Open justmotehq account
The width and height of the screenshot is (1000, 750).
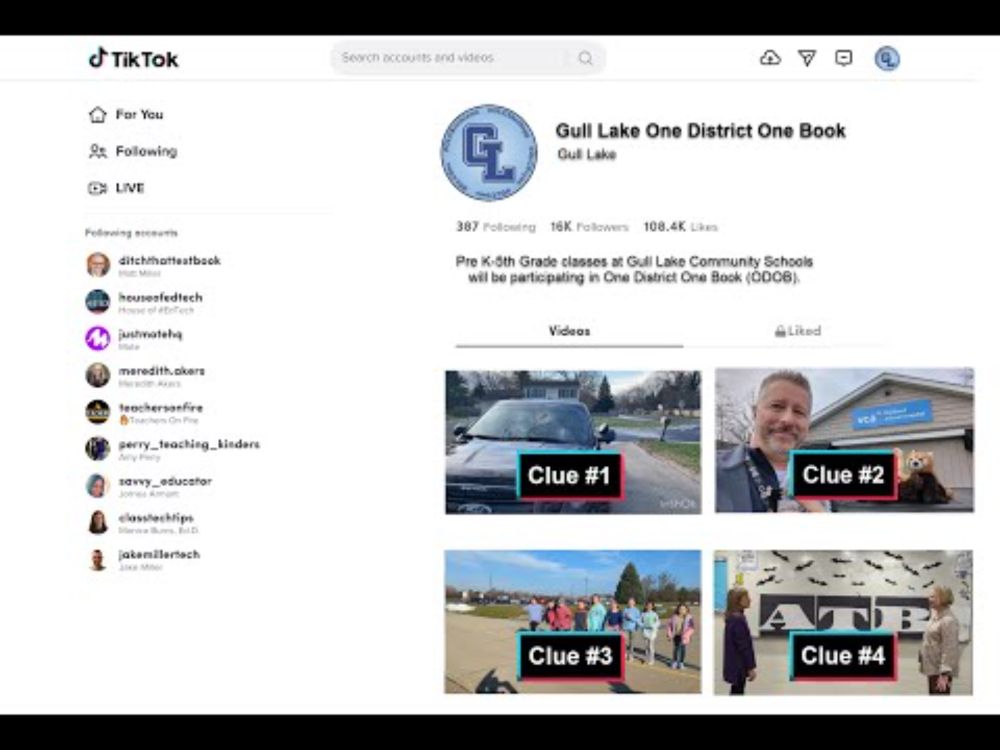134,339
